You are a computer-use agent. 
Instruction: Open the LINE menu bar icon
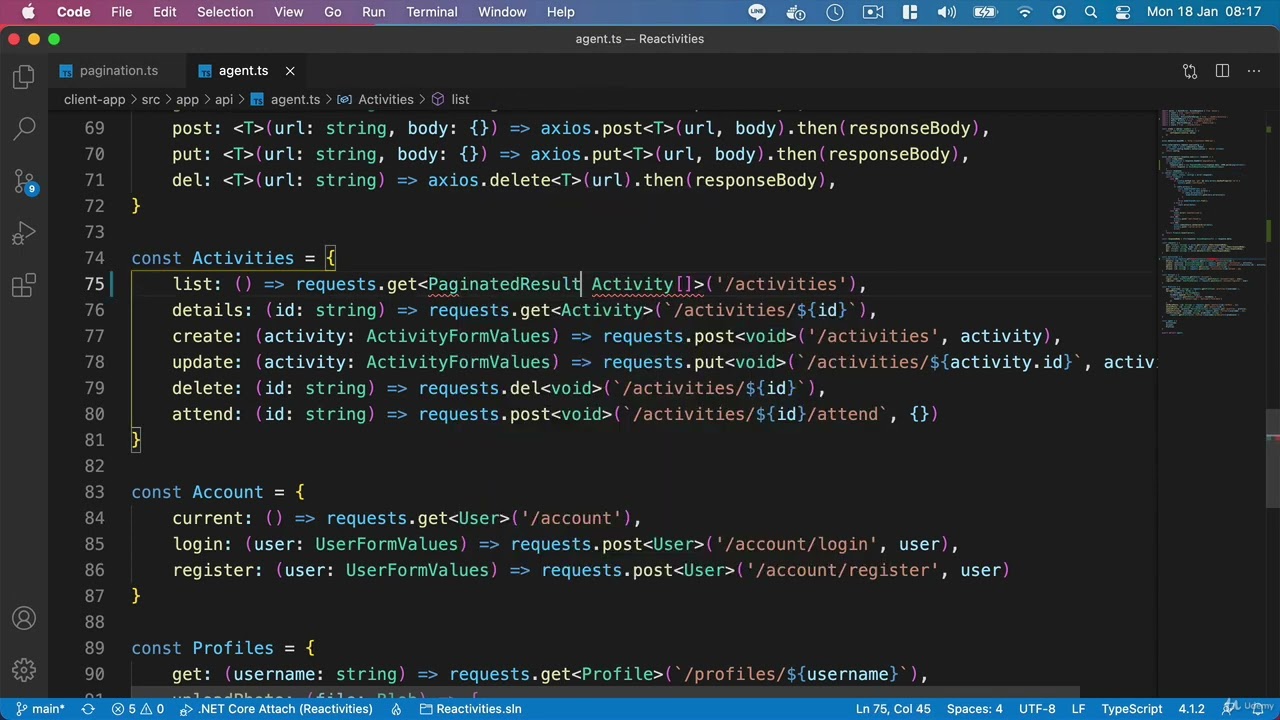pyautogui.click(x=757, y=12)
